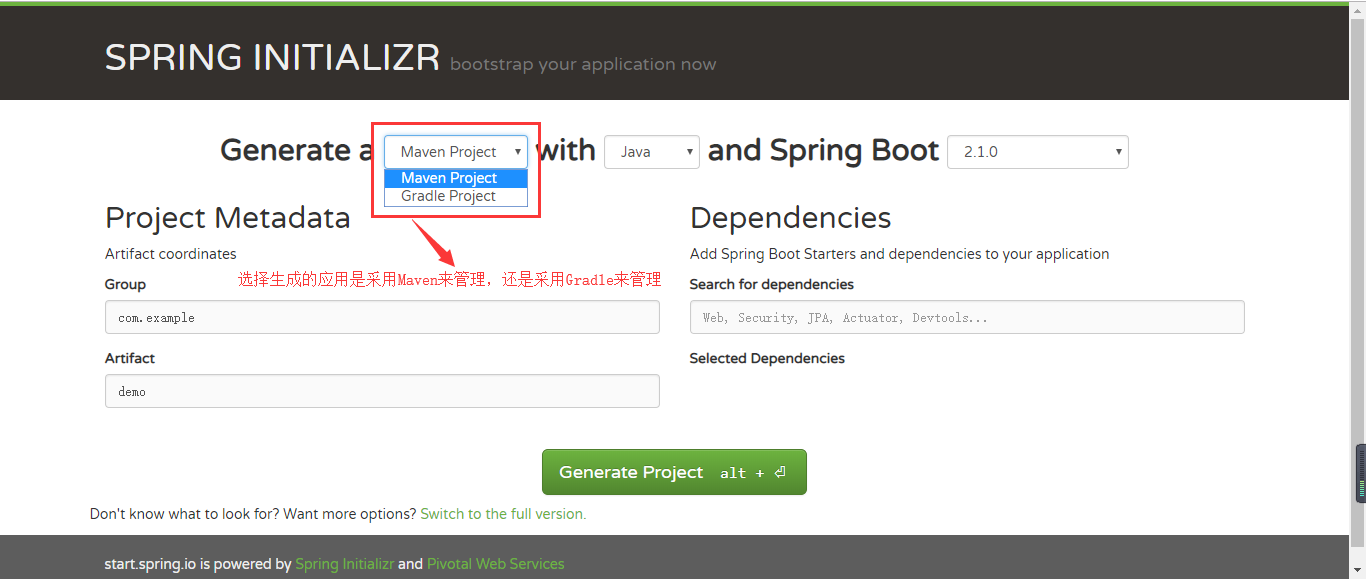Click the Selected Dependencies label
1366x579 pixels.
[767, 358]
